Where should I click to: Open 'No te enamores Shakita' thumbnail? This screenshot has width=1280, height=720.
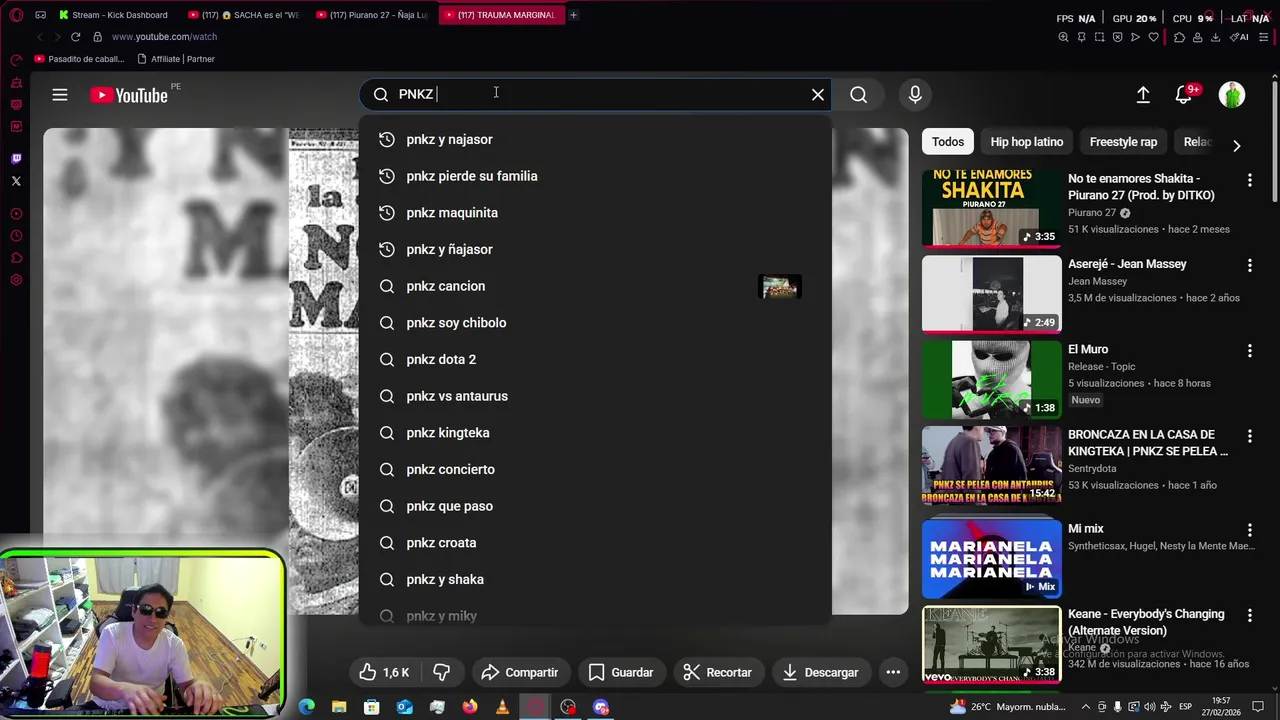click(x=991, y=208)
